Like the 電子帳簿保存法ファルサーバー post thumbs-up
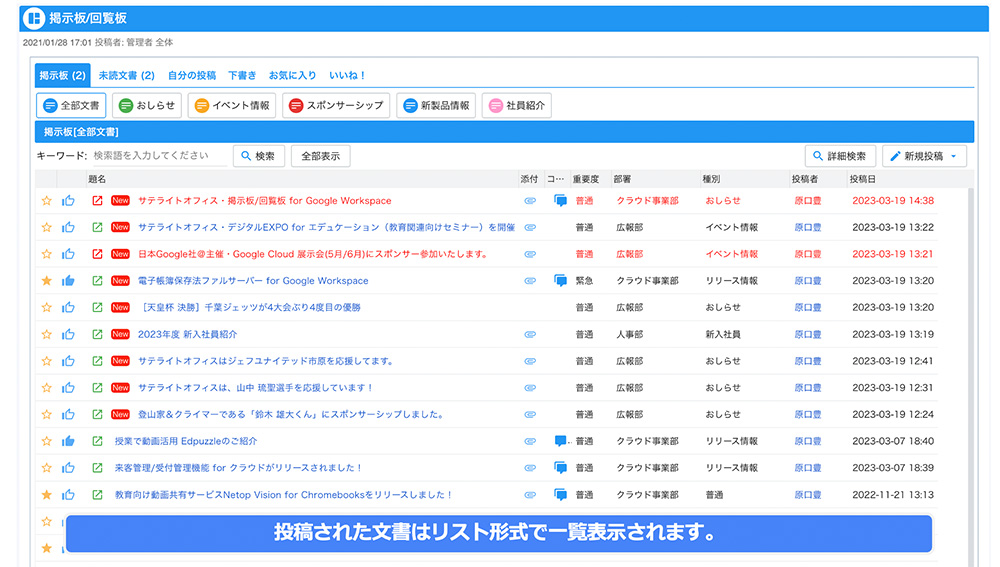The height and width of the screenshot is (567, 1000). 68,281
